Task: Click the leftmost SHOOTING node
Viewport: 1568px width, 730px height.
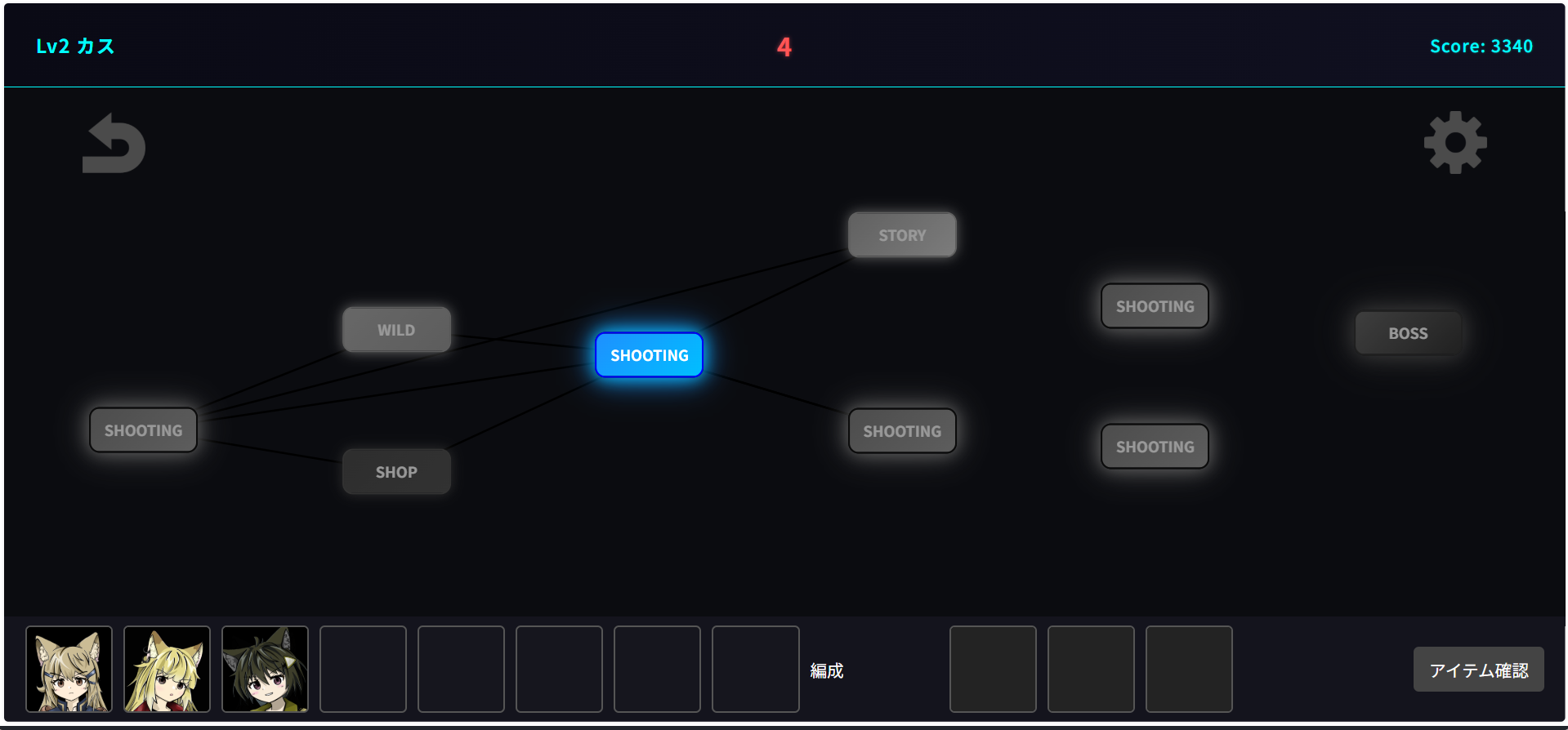Action: 143,430
